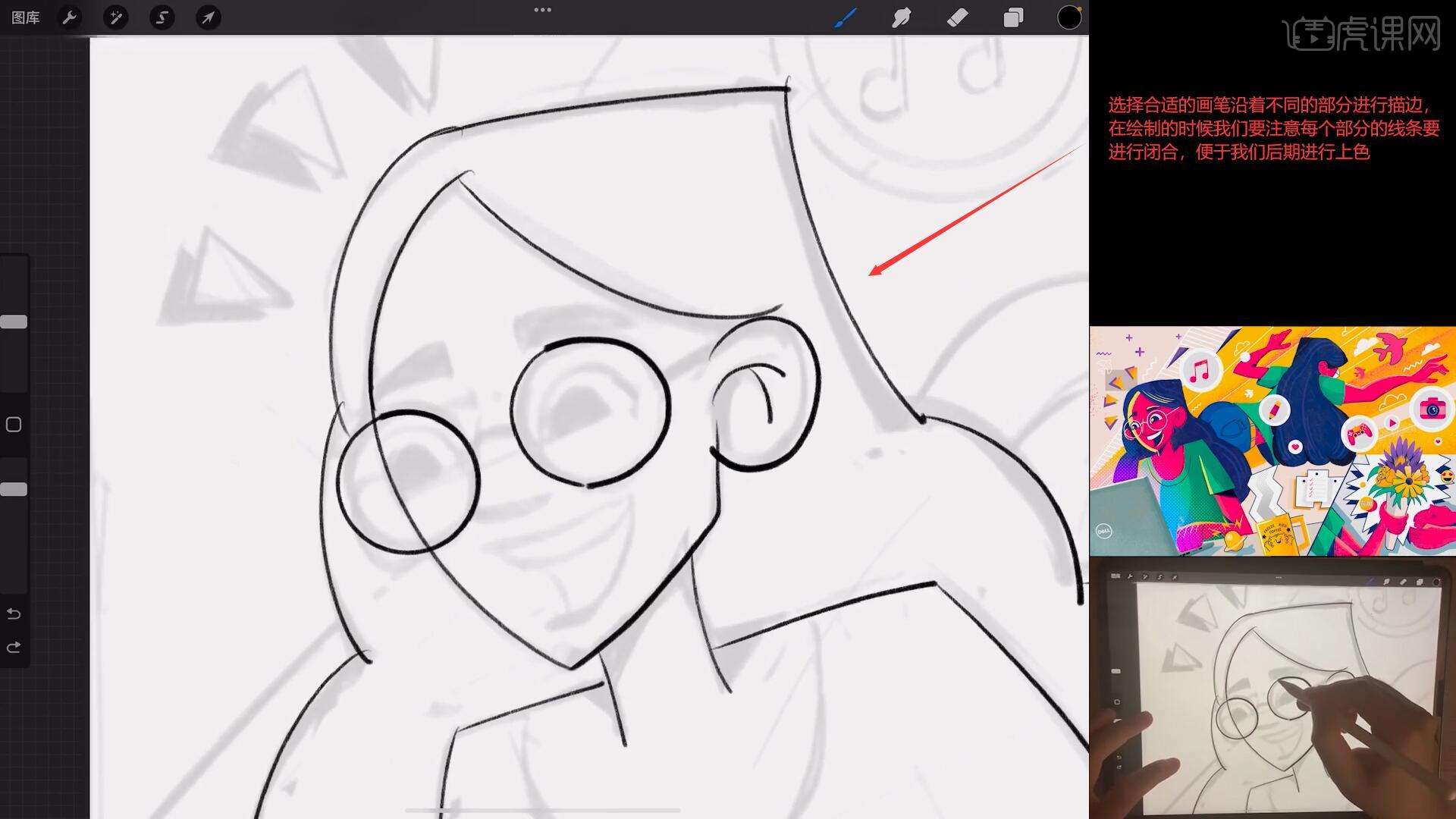Tap the square modify button in sidebar
1456x819 pixels.
tap(14, 425)
